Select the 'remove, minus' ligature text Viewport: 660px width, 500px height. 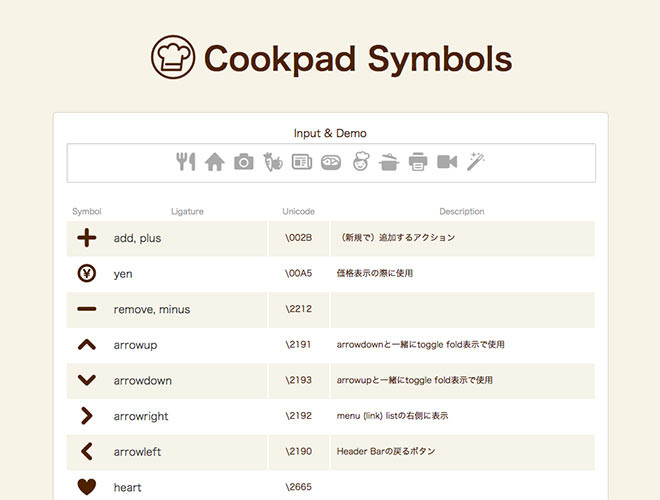tap(152, 309)
